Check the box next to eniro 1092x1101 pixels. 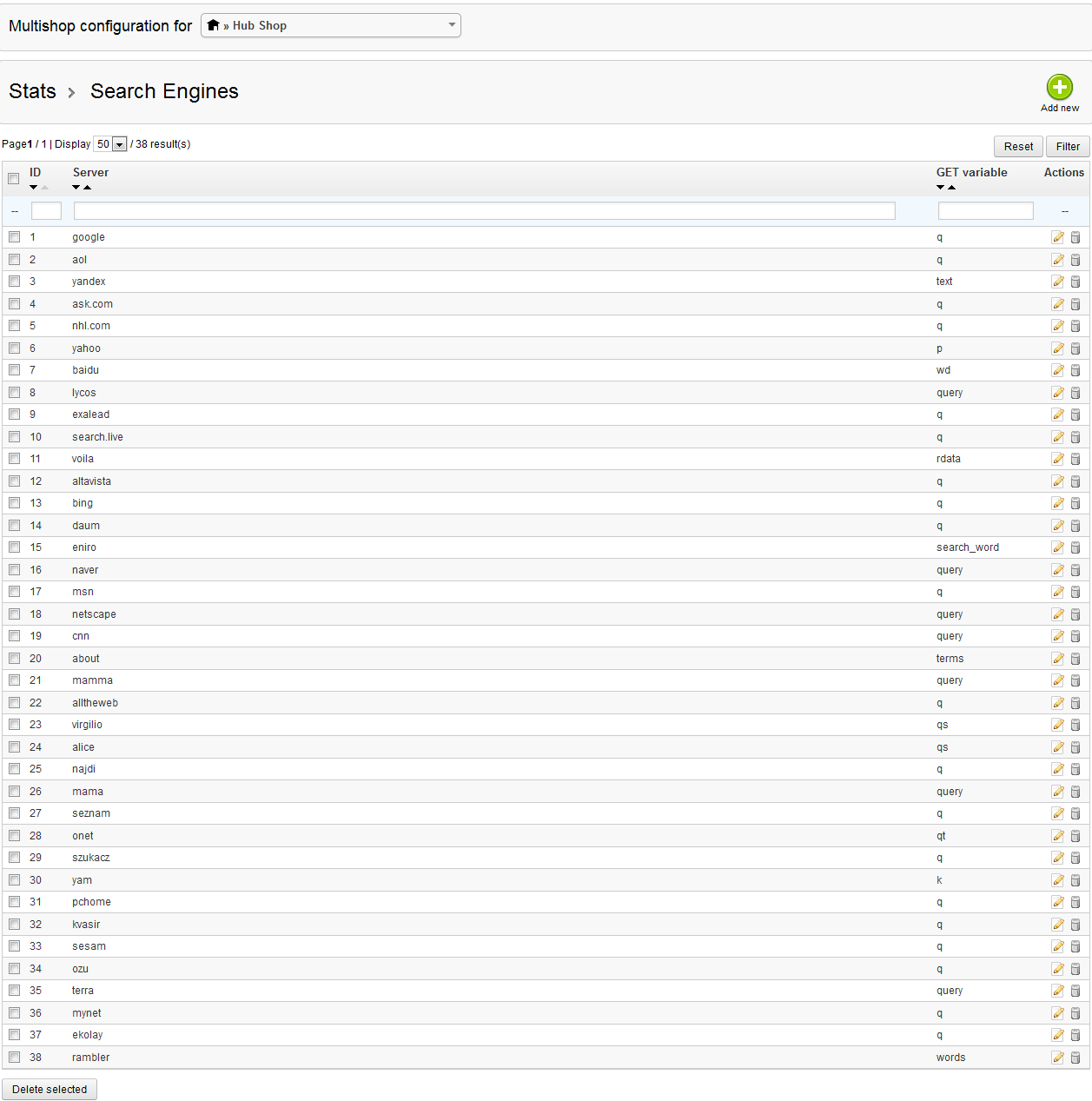[15, 547]
